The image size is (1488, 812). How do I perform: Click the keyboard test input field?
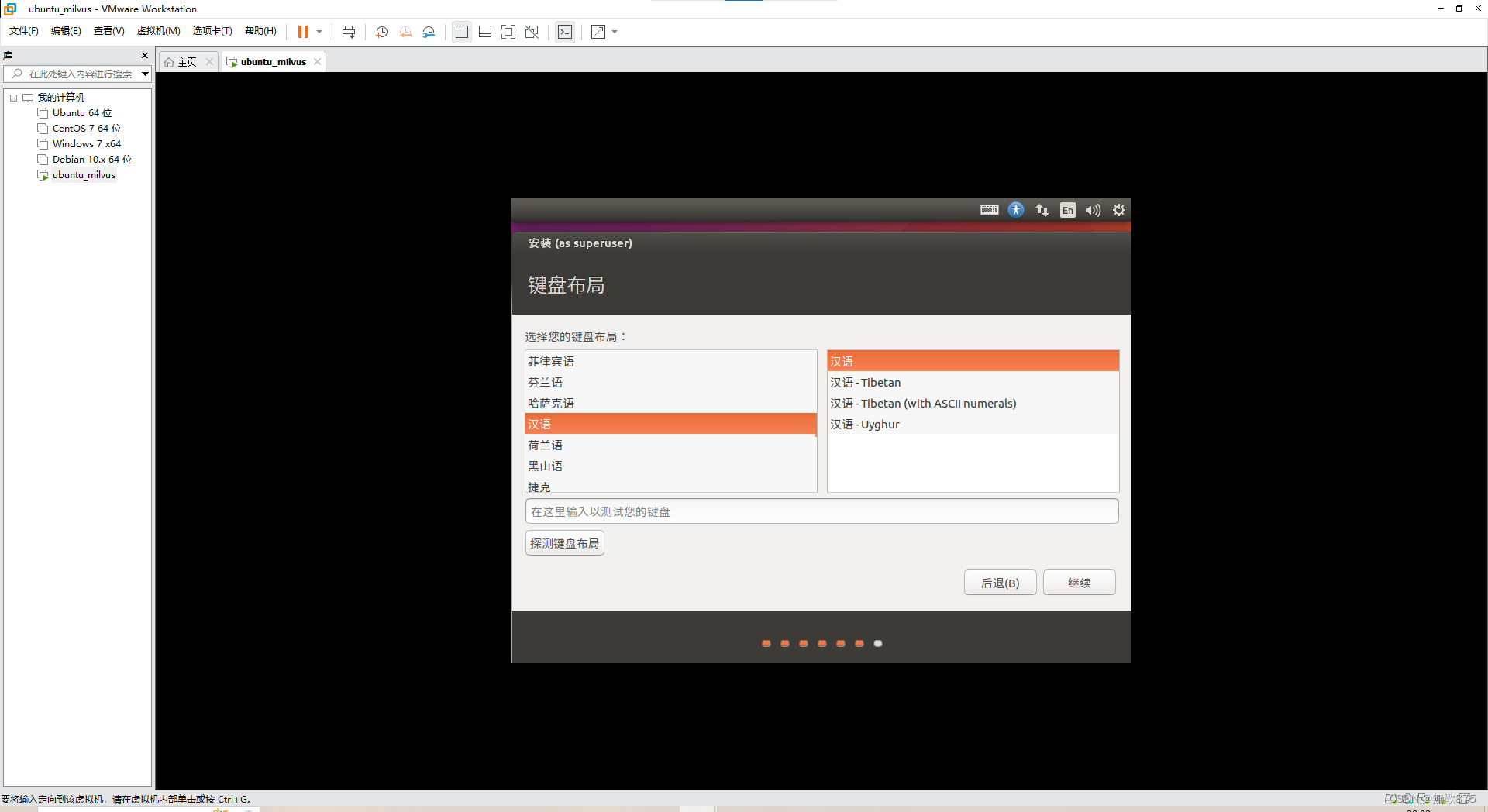pyautogui.click(x=821, y=511)
